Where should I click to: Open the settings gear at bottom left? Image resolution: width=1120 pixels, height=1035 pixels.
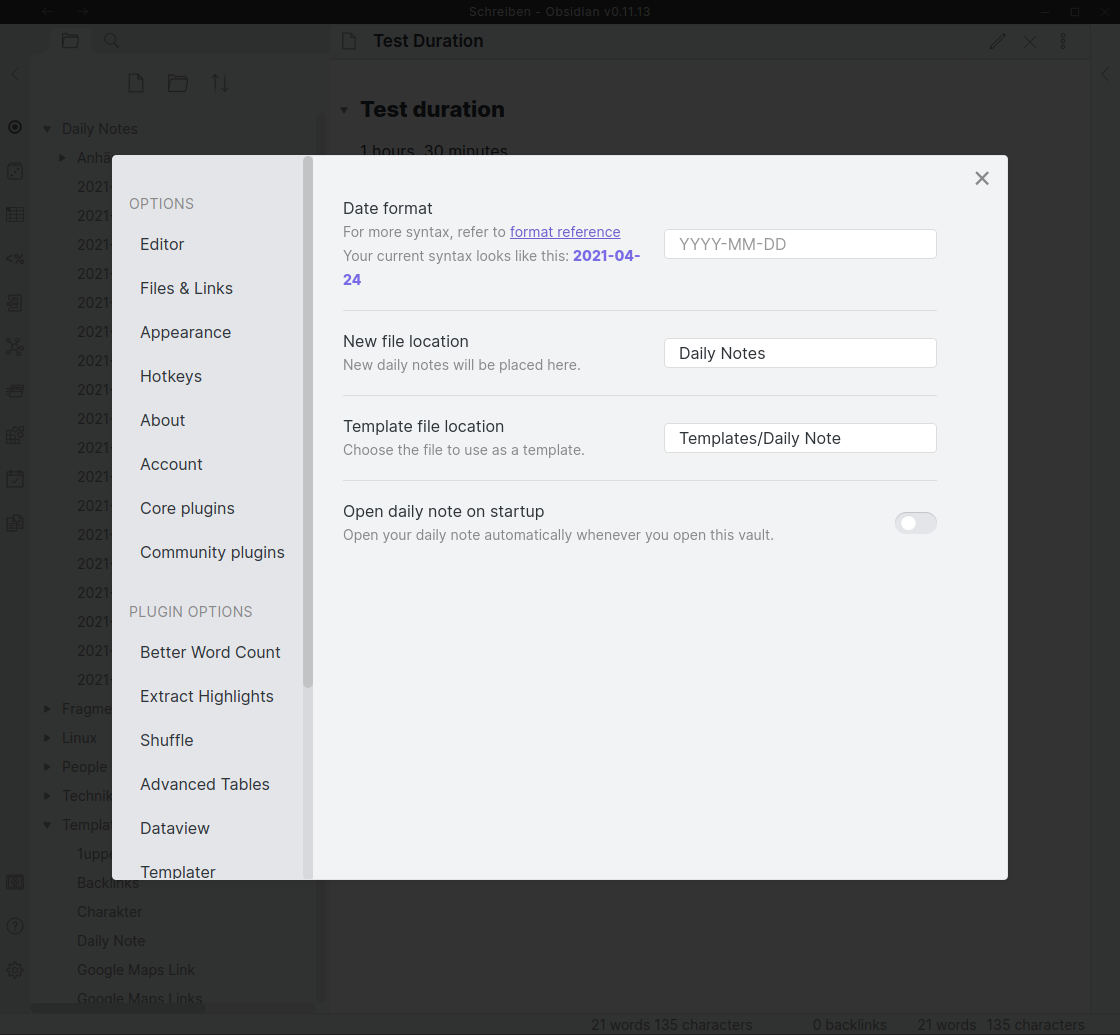(15, 967)
